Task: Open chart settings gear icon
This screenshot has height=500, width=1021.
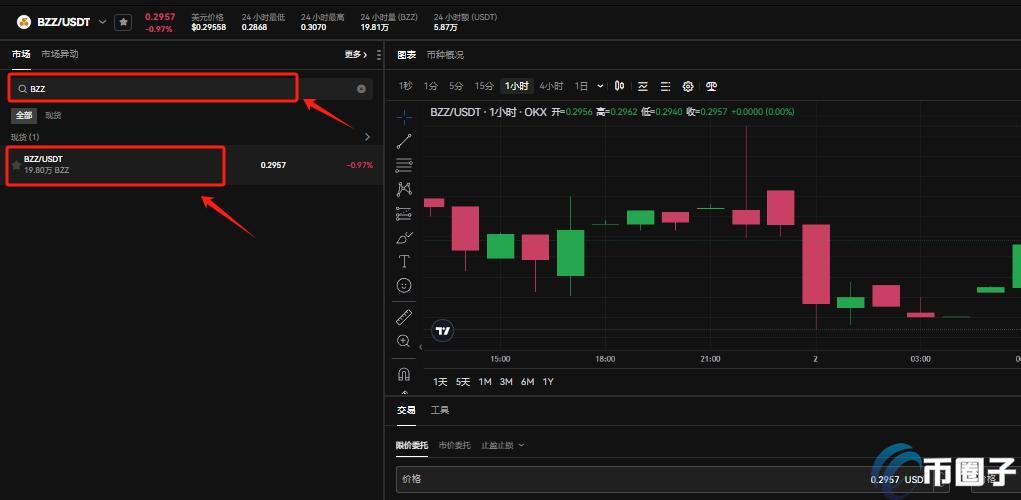Action: 688,86
